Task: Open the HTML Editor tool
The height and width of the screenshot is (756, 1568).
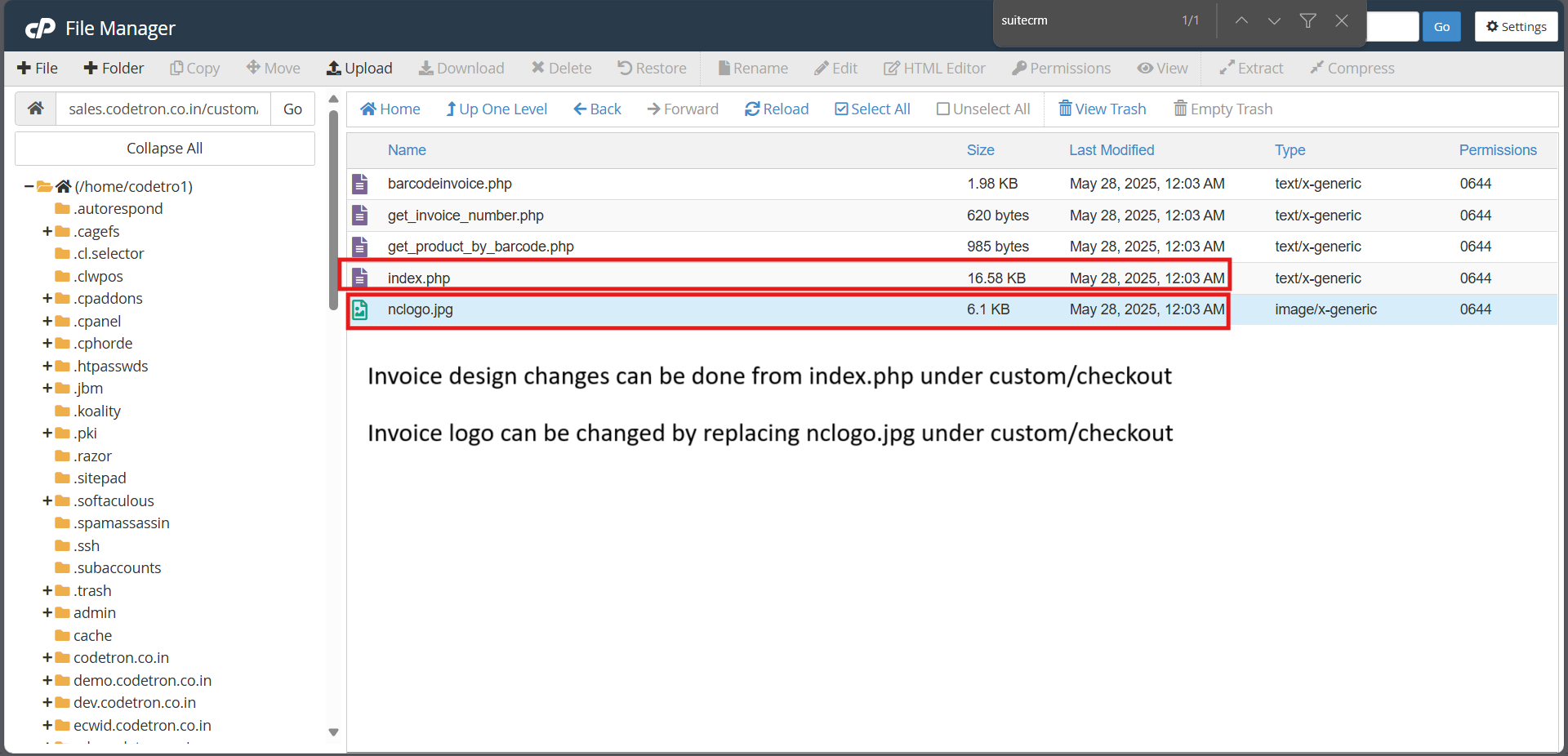Action: click(x=934, y=69)
